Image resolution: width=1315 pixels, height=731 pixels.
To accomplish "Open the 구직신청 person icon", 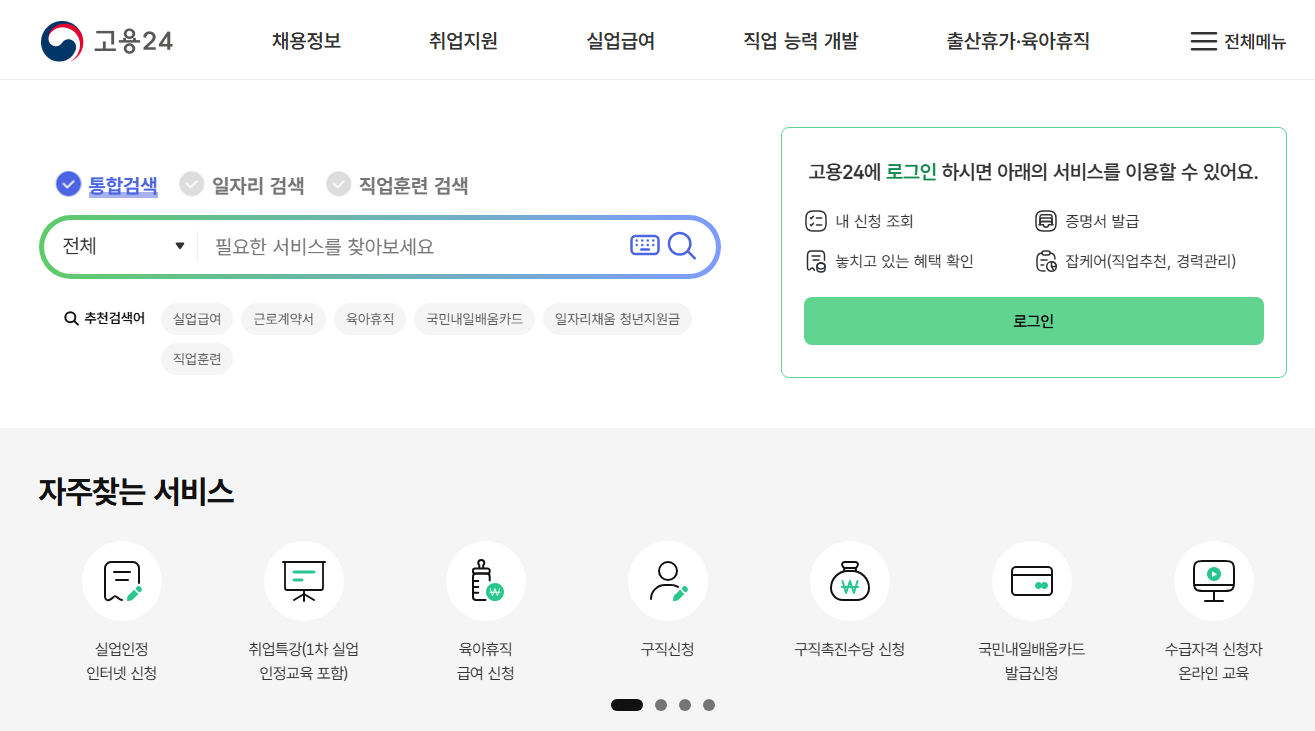I will click(x=668, y=581).
